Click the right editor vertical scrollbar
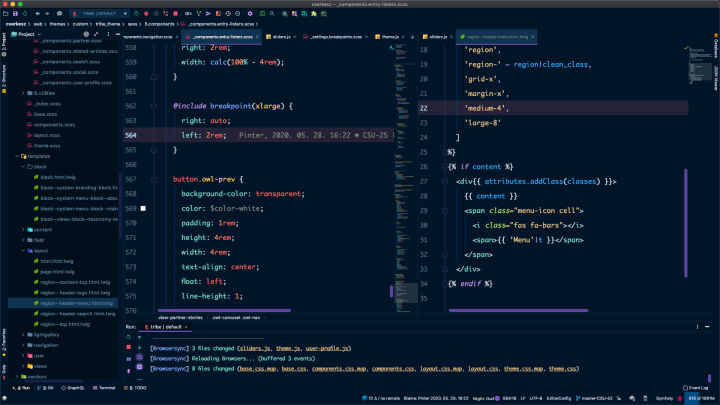Image resolution: width=720 pixels, height=405 pixels. tap(686, 223)
